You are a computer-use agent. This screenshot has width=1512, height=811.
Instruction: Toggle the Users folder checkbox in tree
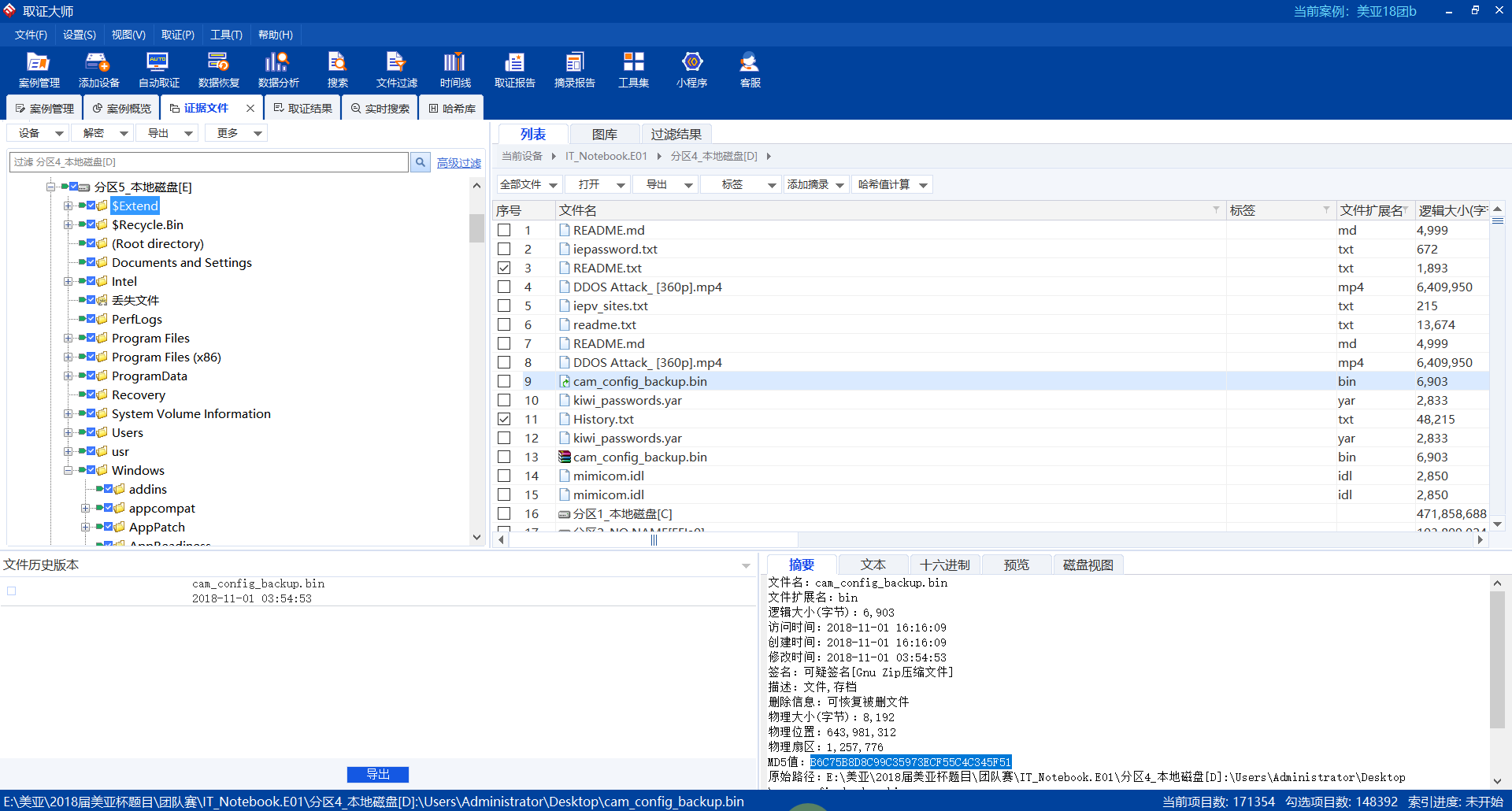(91, 432)
